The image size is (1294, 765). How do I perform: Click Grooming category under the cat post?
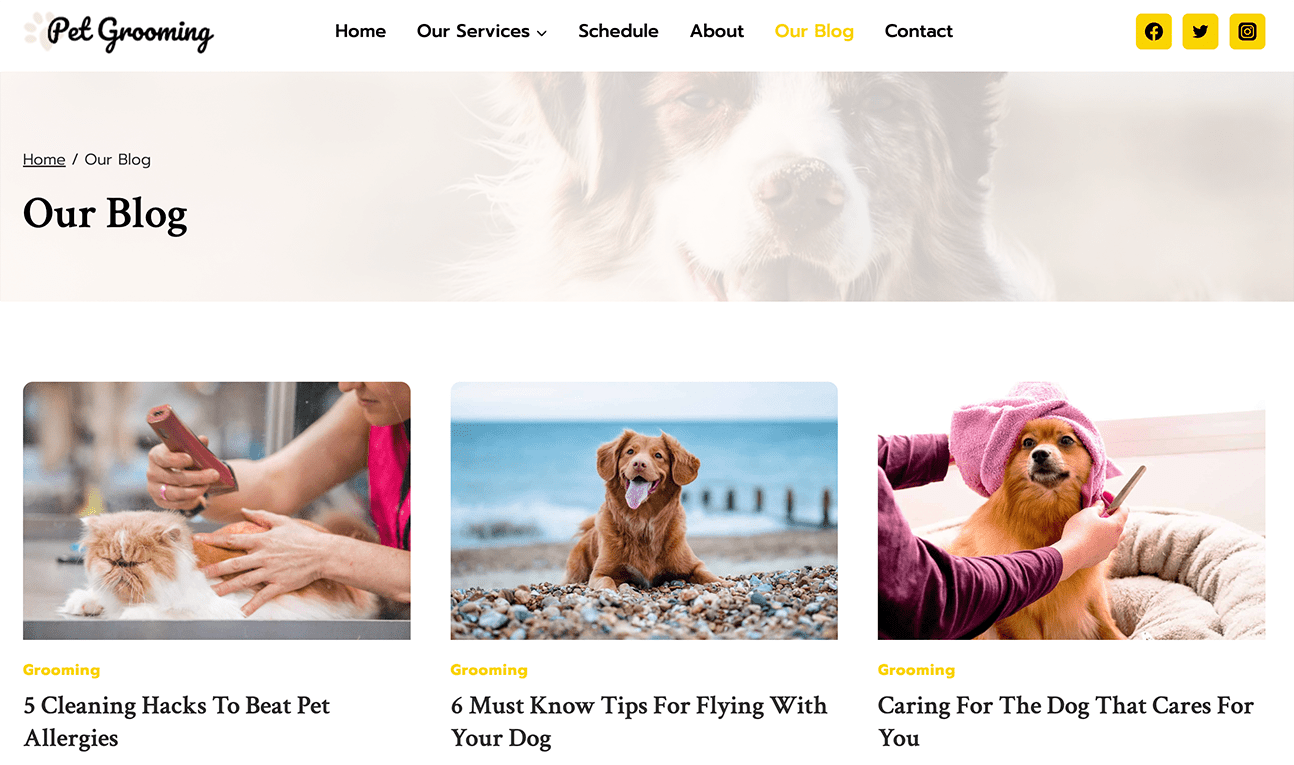pos(62,670)
